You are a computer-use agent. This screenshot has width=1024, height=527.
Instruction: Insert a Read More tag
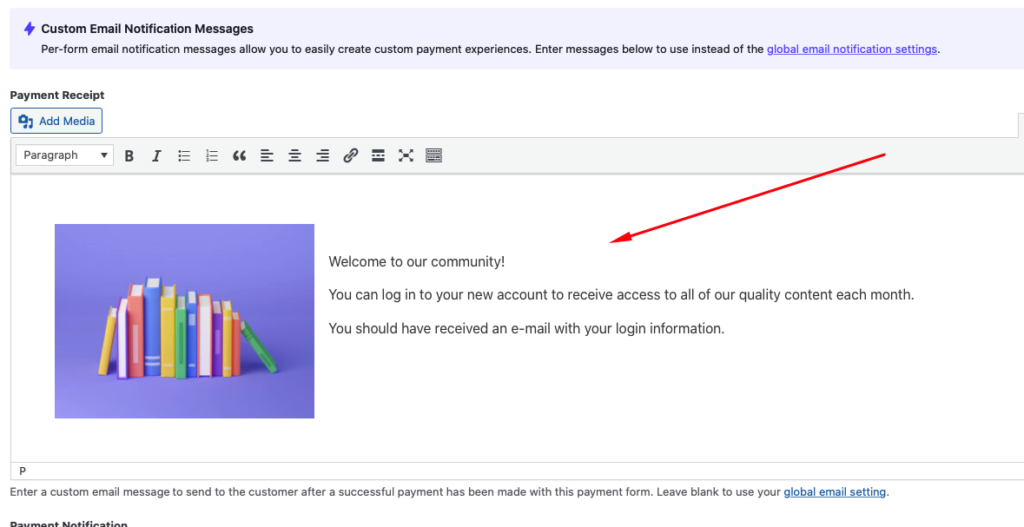point(378,156)
